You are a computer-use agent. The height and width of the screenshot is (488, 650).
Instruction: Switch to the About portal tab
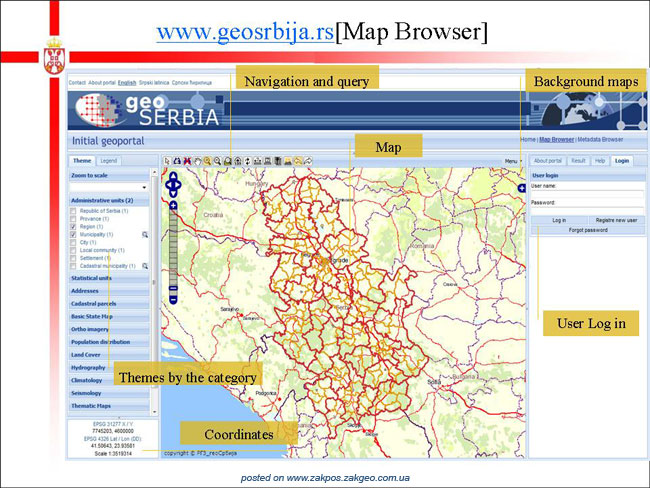547,160
